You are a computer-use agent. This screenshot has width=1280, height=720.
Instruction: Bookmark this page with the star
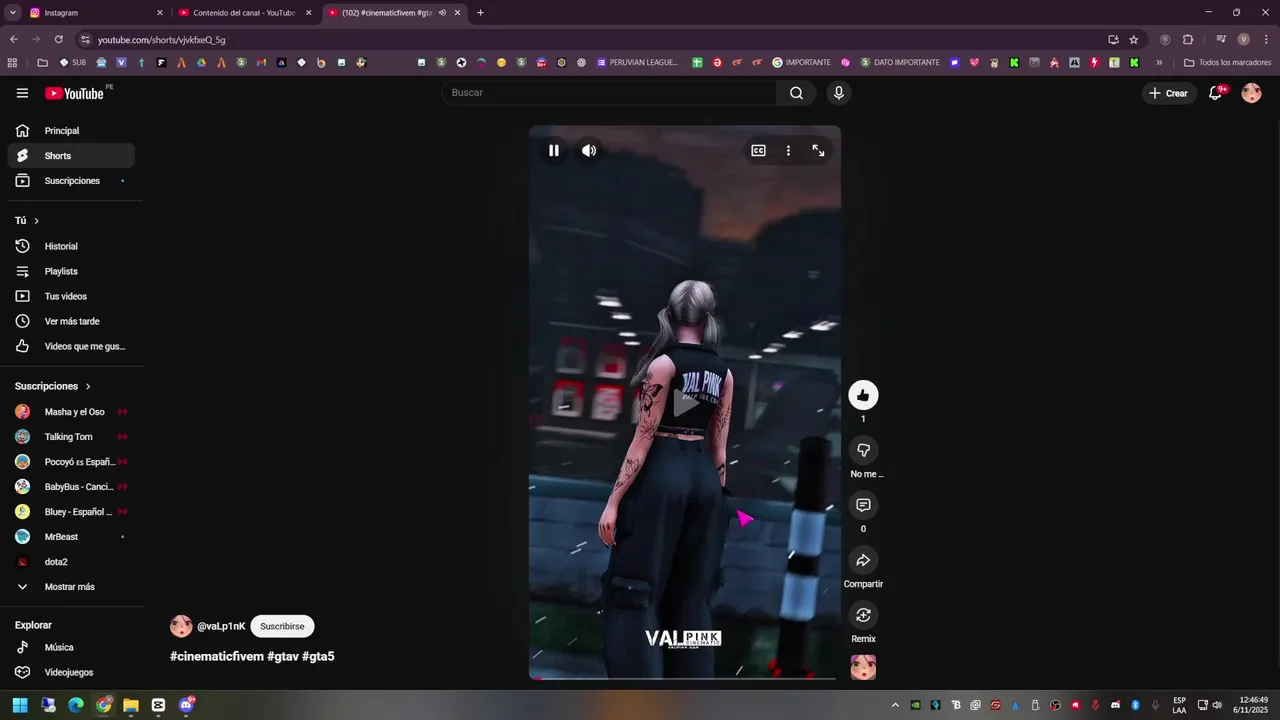1133,39
